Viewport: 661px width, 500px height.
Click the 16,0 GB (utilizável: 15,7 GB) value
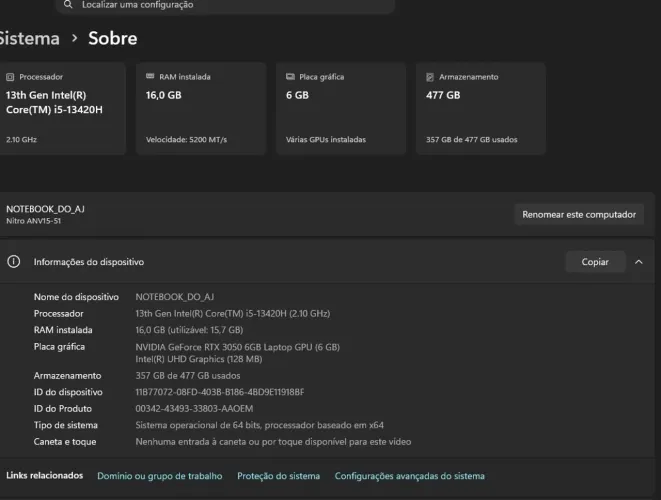(x=189, y=330)
